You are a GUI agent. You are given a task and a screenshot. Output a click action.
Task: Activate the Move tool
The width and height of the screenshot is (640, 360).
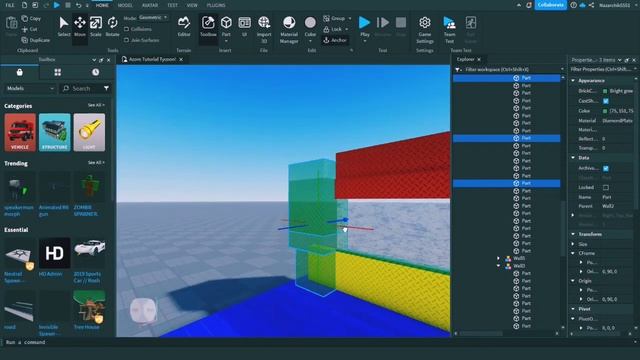(80, 27)
